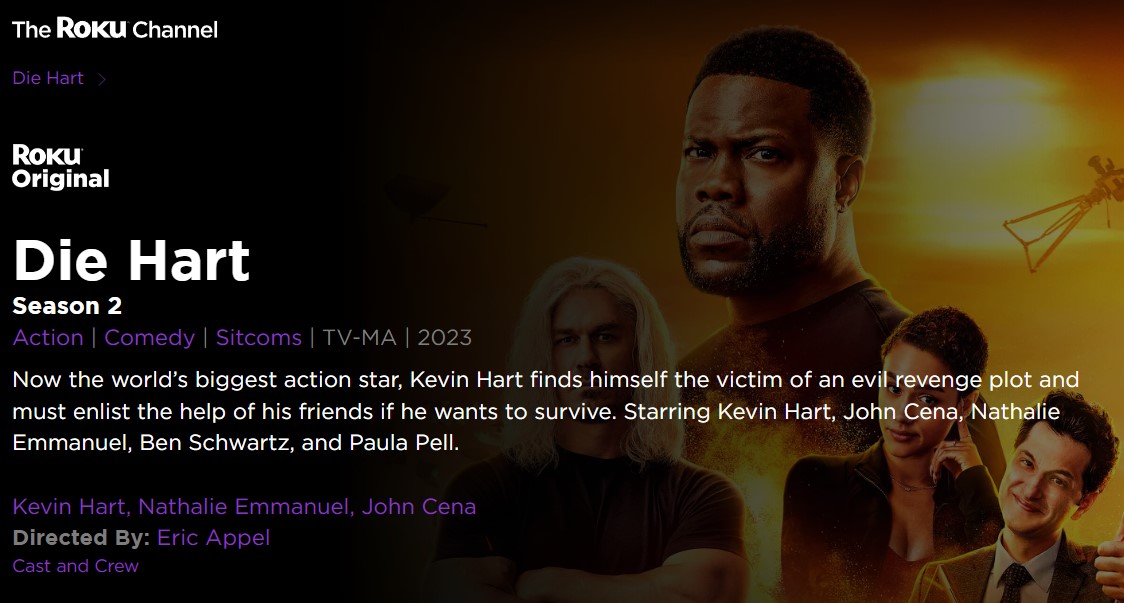The height and width of the screenshot is (603, 1124).
Task: Click the 2023 release year
Action: click(x=444, y=338)
